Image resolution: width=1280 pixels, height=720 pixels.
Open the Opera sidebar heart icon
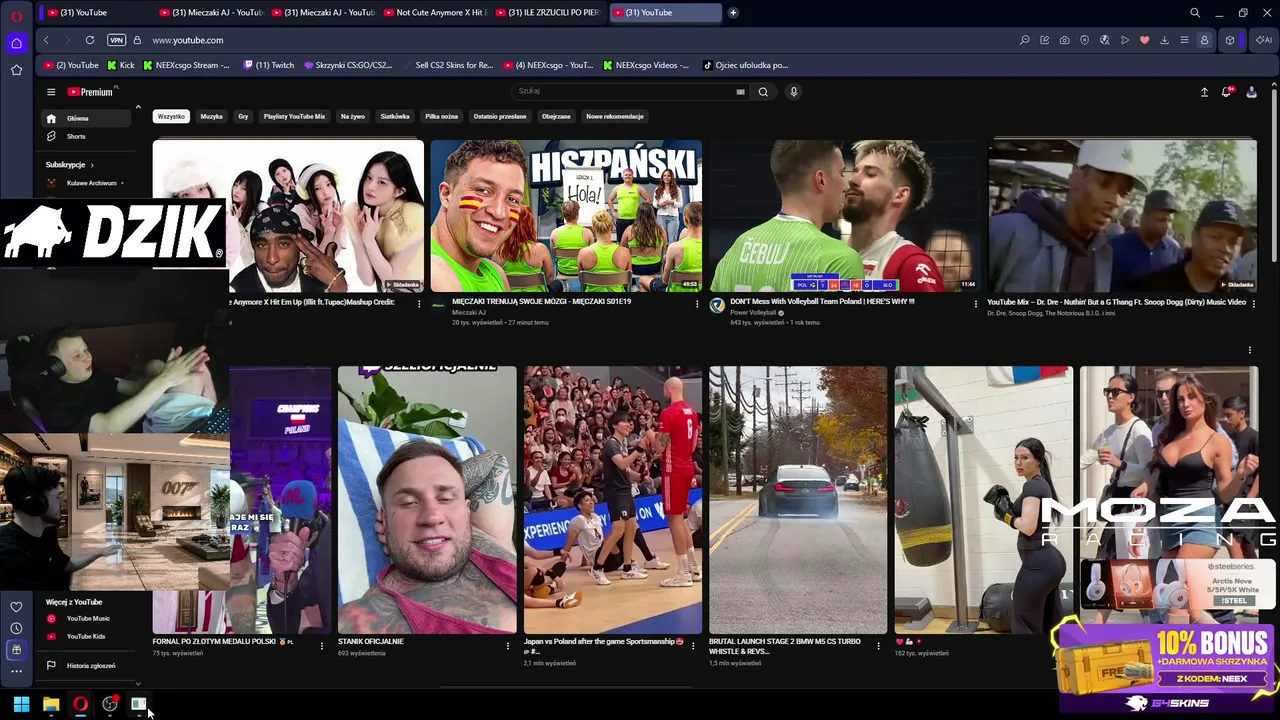pyautogui.click(x=16, y=607)
